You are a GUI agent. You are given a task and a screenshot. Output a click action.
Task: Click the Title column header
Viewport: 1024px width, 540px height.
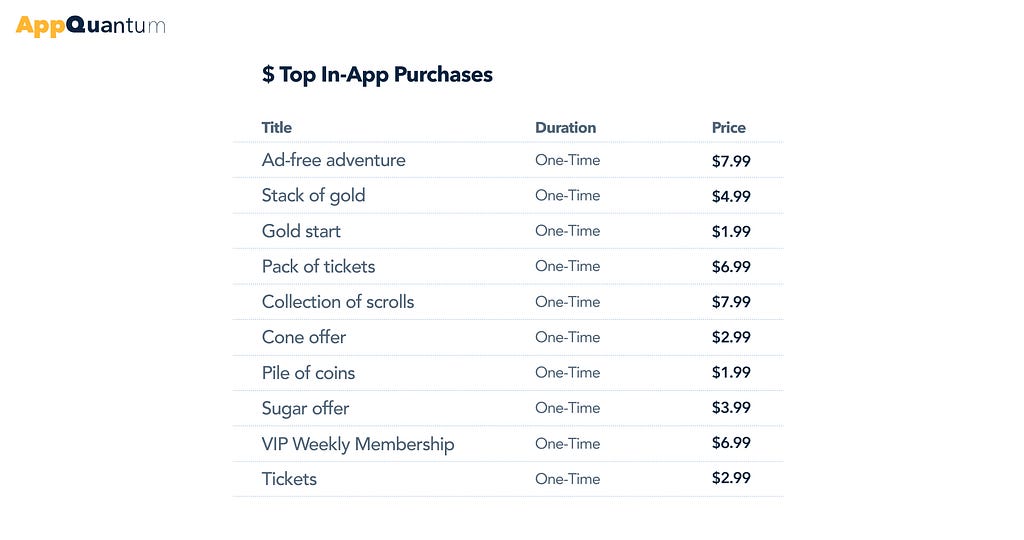276,127
